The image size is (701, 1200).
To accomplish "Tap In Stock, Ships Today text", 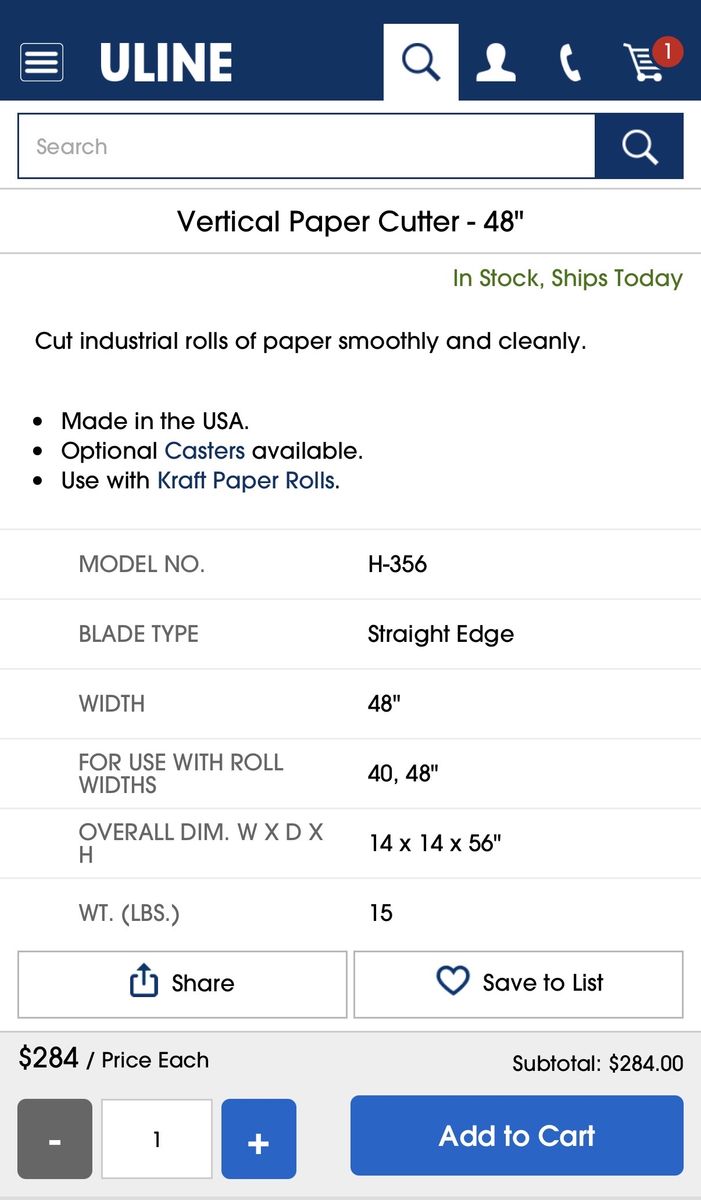I will [x=567, y=278].
